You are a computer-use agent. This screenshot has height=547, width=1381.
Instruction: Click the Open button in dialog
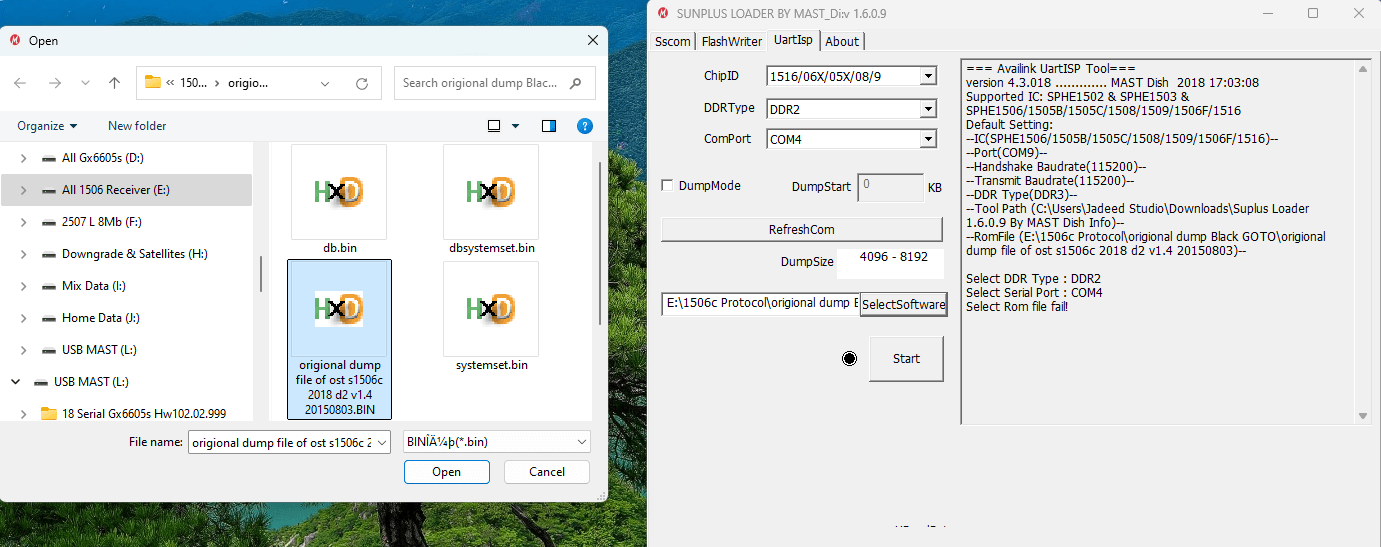pyautogui.click(x=447, y=472)
